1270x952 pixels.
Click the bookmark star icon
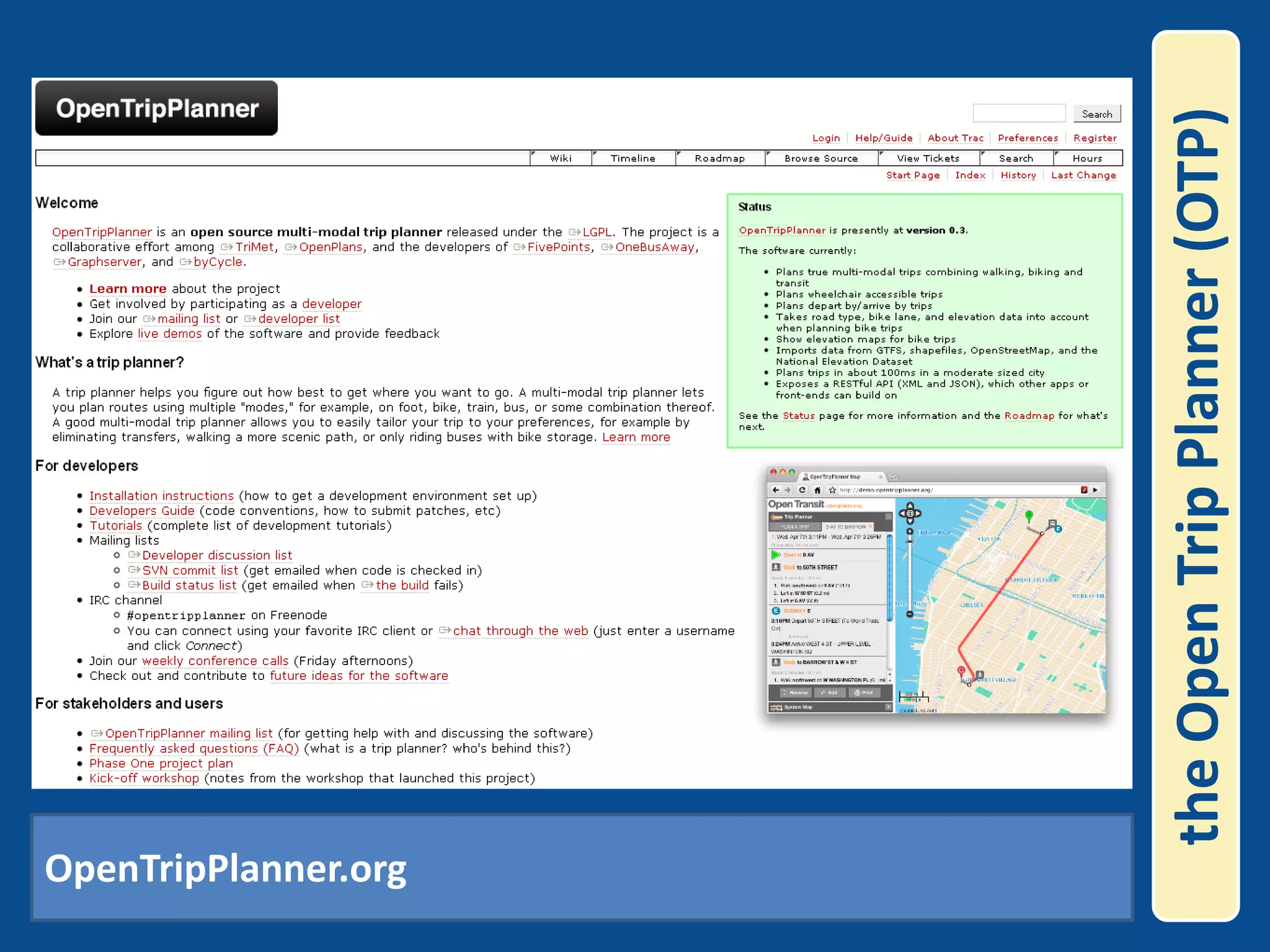point(832,490)
